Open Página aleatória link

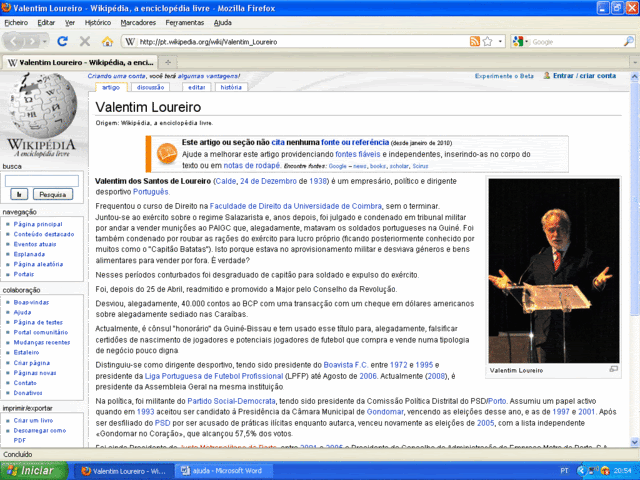(x=38, y=264)
